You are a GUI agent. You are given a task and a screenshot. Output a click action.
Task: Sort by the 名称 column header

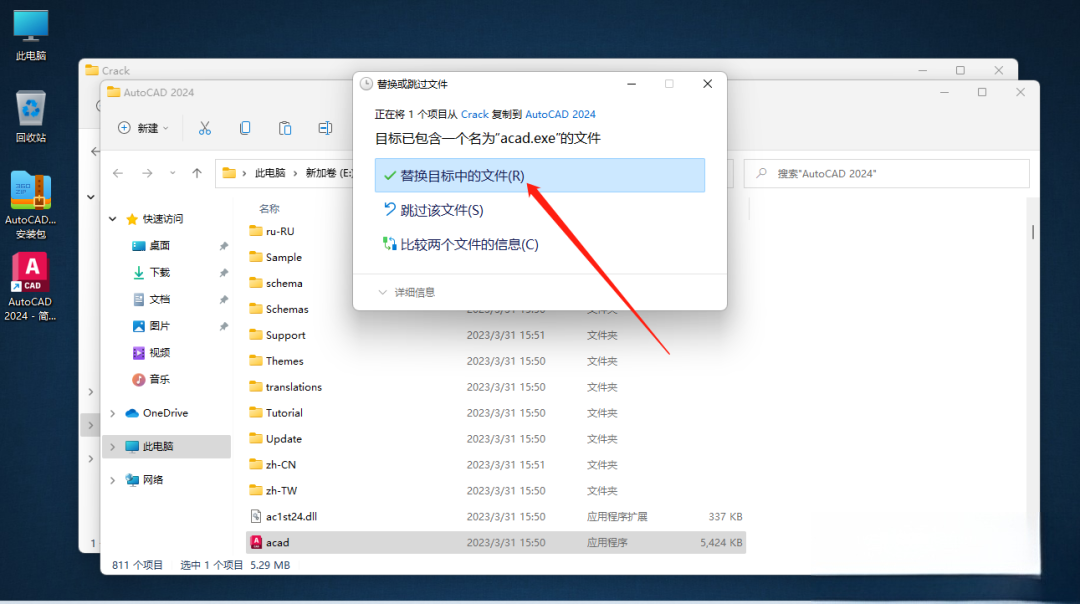point(269,208)
